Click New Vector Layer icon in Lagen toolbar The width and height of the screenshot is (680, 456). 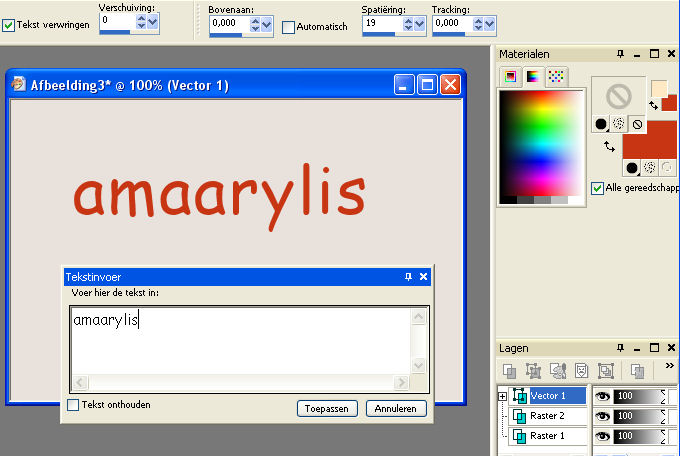click(533, 371)
